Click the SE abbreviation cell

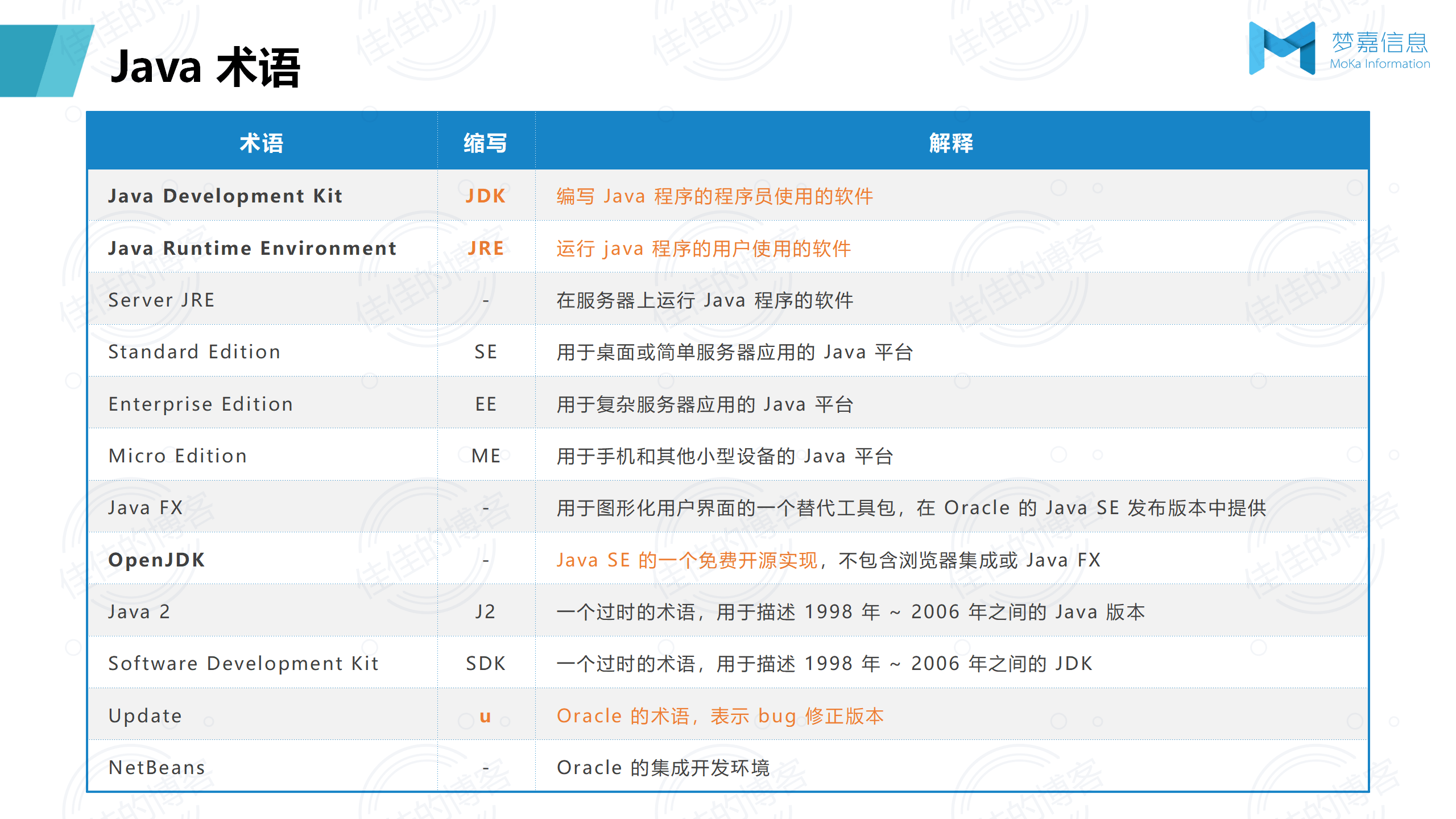pyautogui.click(x=486, y=351)
